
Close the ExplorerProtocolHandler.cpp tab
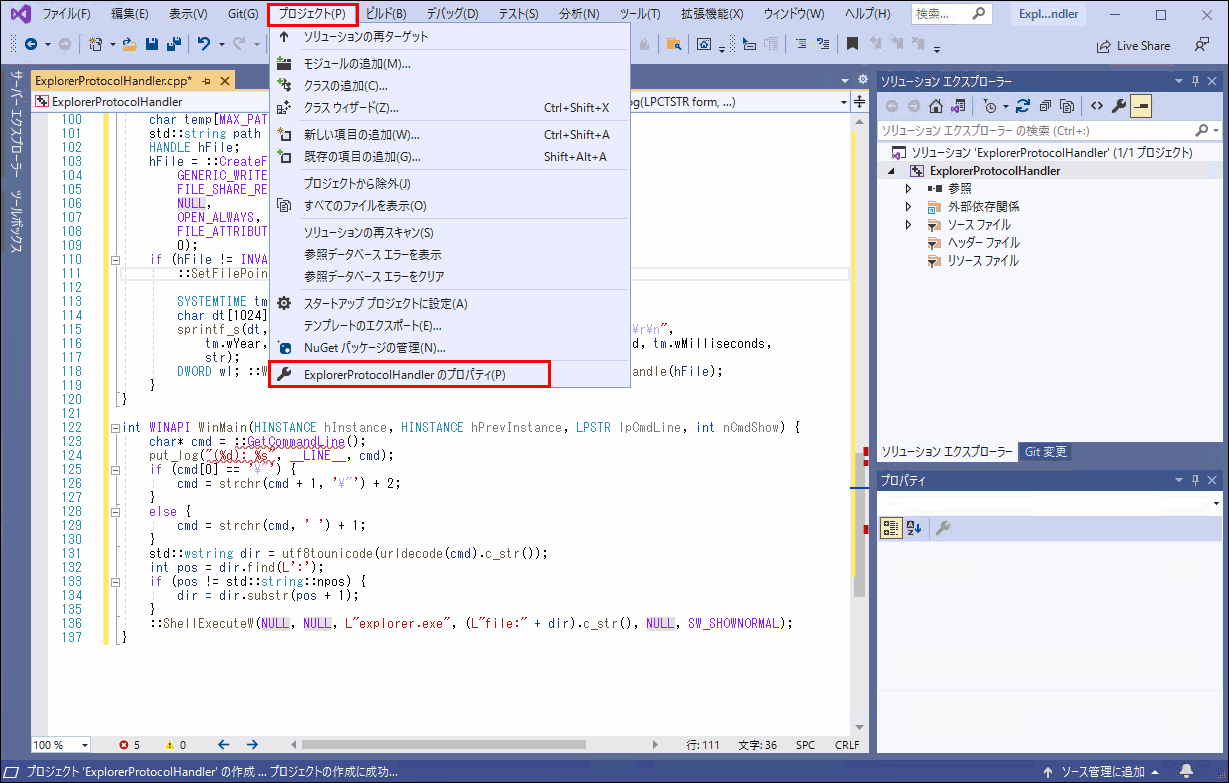pyautogui.click(x=225, y=80)
